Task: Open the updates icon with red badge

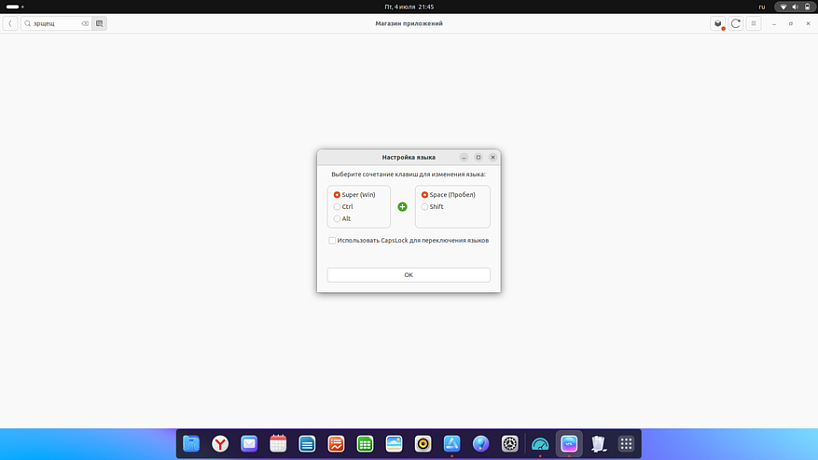Action: (718, 23)
